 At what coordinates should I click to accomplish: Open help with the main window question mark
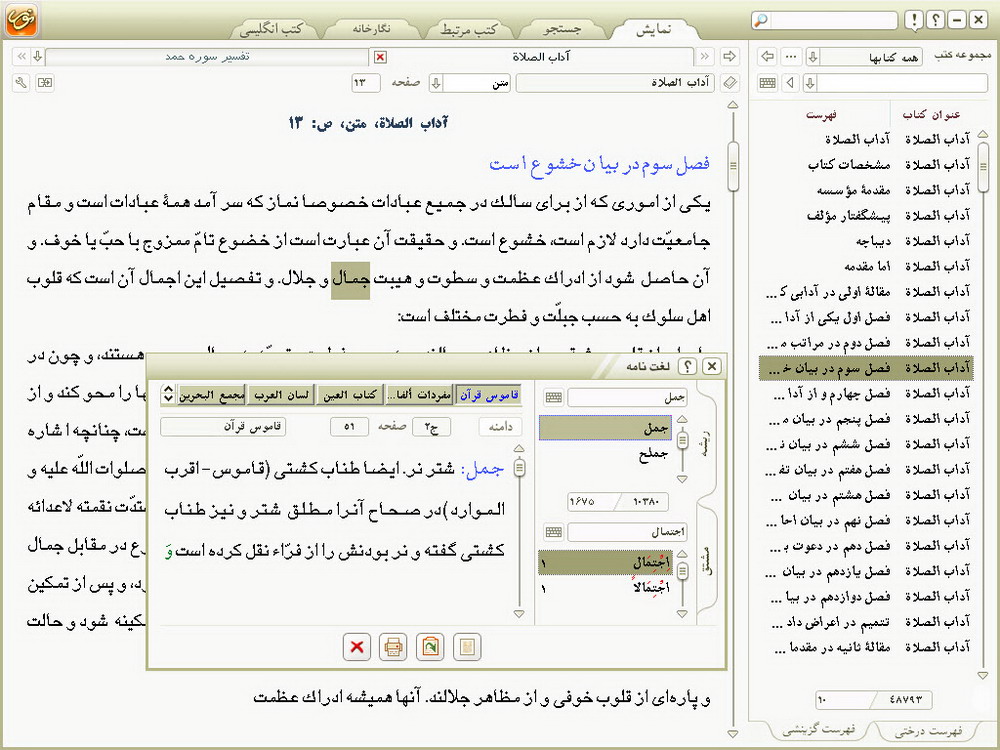[x=936, y=20]
